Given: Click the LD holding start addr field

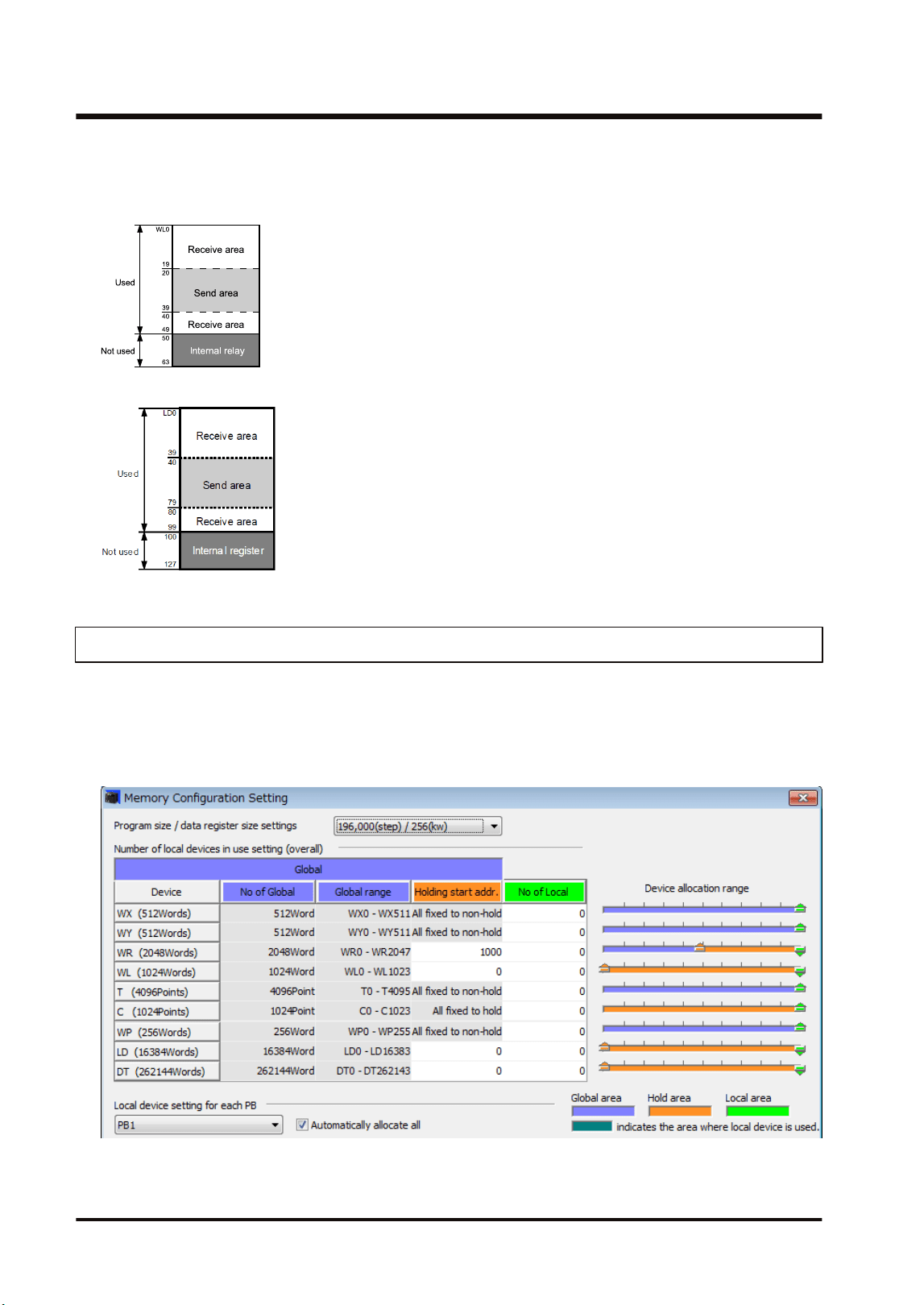Looking at the screenshot, I should pyautogui.click(x=457, y=1051).
